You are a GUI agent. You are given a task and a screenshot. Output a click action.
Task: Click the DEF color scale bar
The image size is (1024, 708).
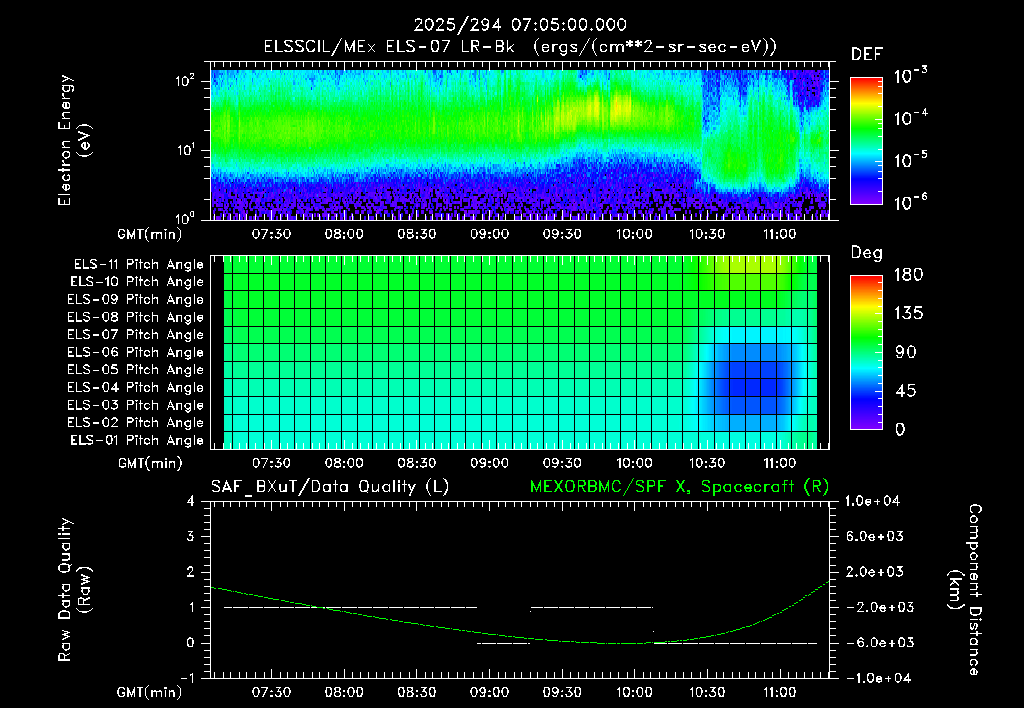pyautogui.click(x=866, y=140)
